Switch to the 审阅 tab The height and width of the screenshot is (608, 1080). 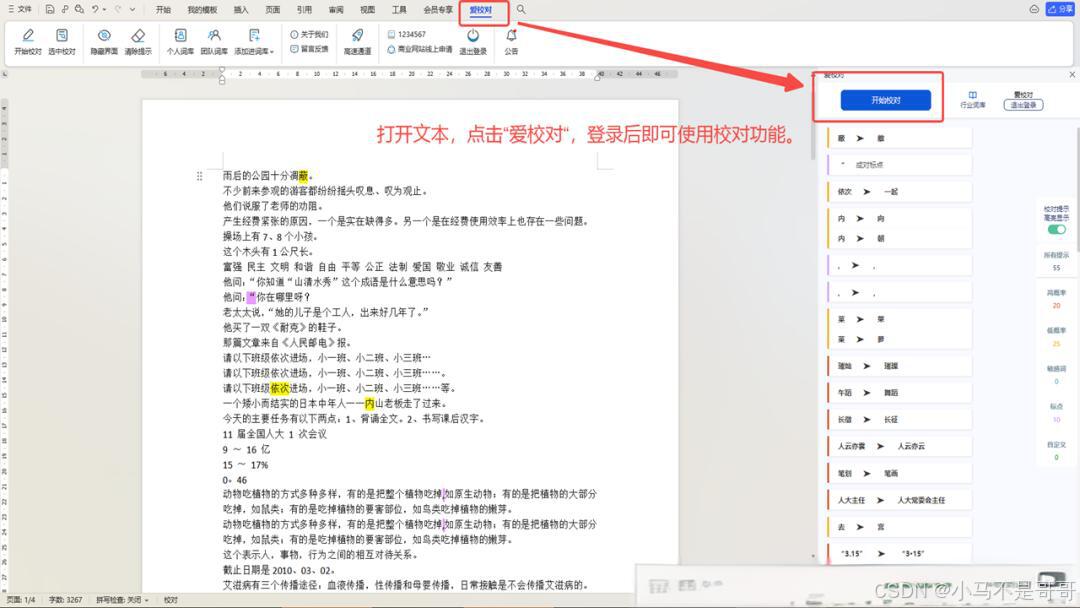[336, 10]
